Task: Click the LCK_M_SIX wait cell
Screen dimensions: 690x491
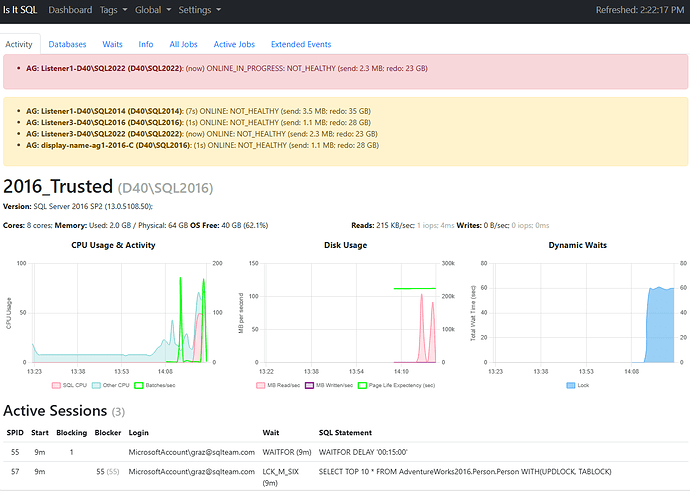Action: (281, 477)
